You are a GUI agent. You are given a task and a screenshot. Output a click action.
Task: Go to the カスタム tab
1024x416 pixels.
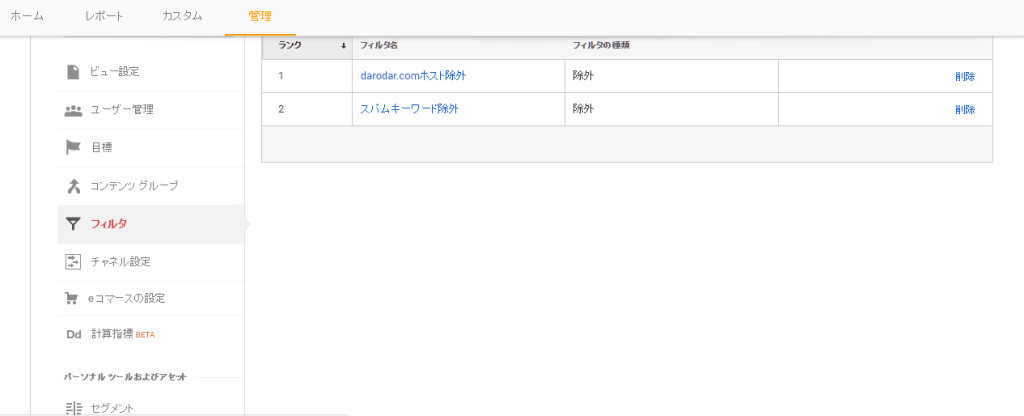coord(181,16)
